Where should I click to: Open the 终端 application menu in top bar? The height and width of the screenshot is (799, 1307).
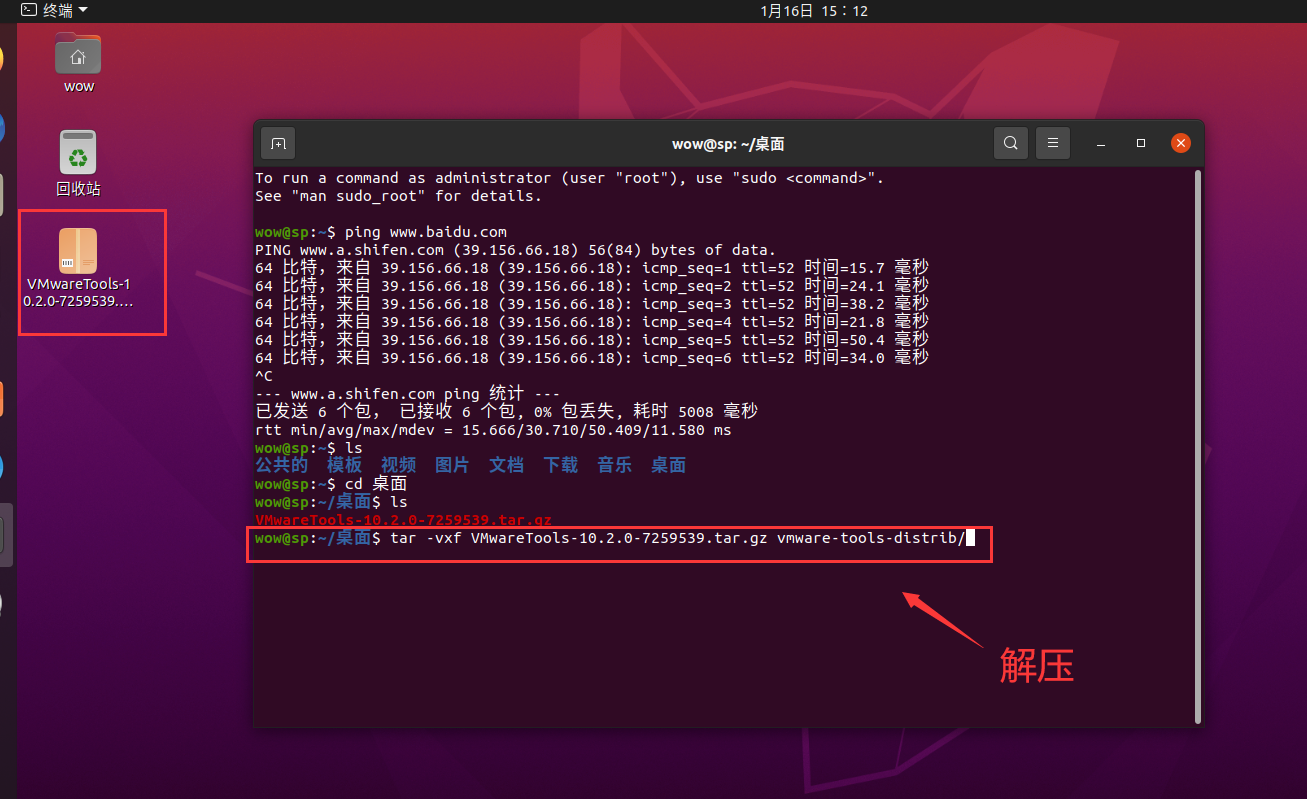pos(55,10)
